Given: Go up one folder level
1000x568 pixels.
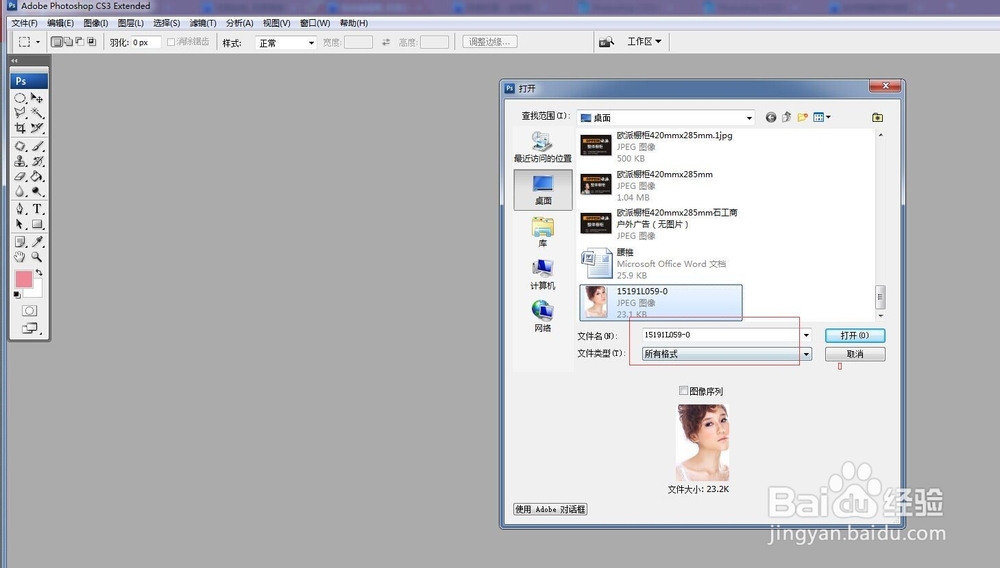Looking at the screenshot, I should pos(786,117).
